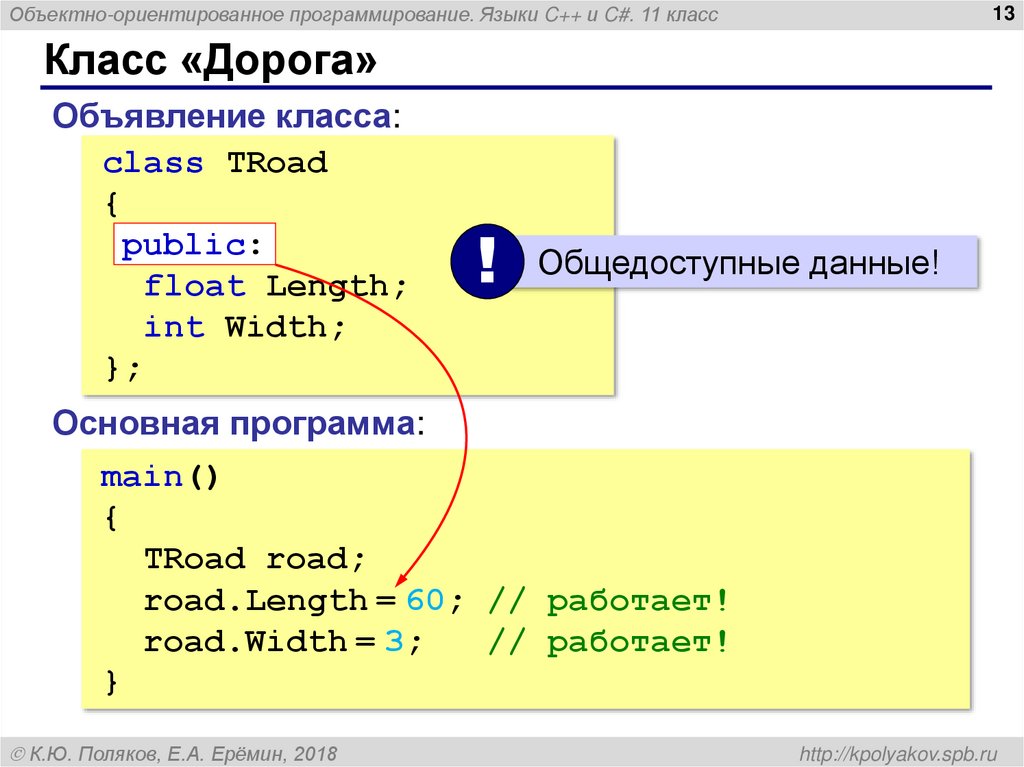Image resolution: width=1024 pixels, height=767 pixels.
Task: Open the kpolyakov.spb.ru link
Action: click(x=899, y=753)
